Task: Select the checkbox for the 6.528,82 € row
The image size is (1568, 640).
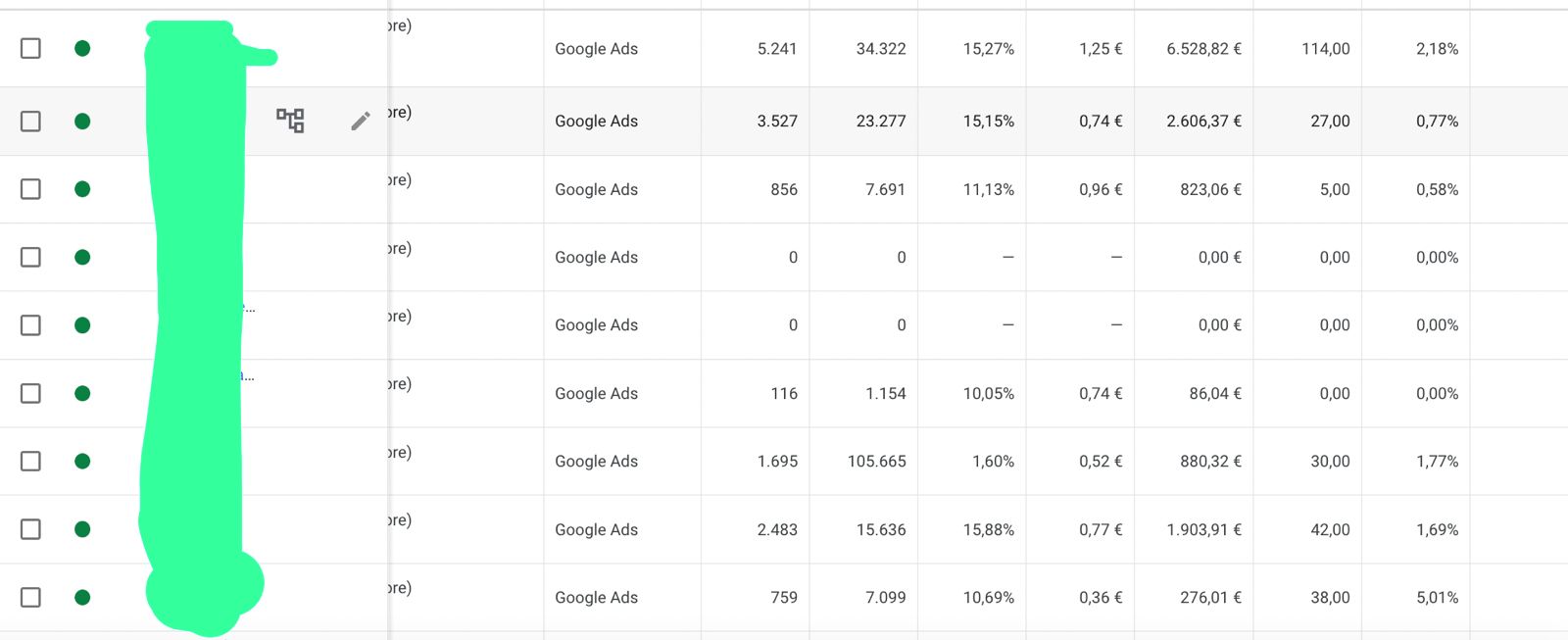Action: point(30,48)
